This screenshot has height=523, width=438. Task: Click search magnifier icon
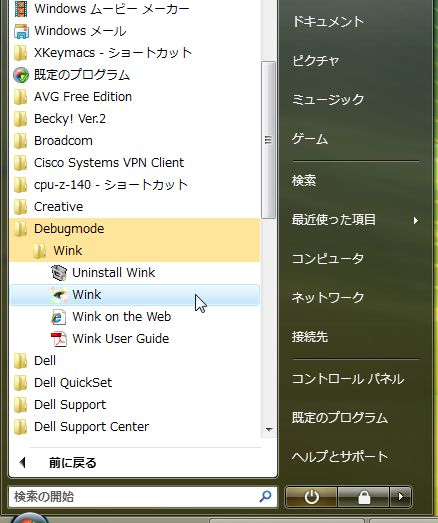265,496
